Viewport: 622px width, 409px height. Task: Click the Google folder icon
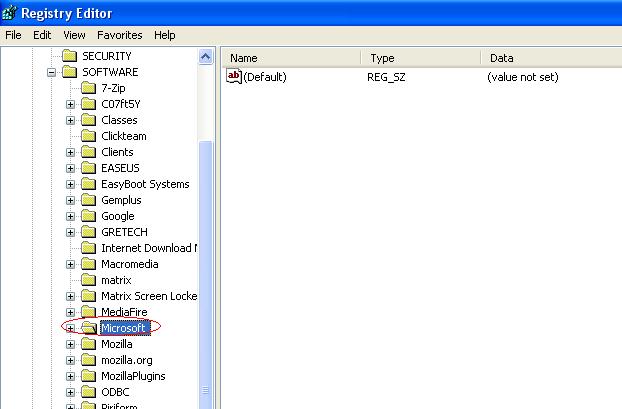(x=88, y=216)
